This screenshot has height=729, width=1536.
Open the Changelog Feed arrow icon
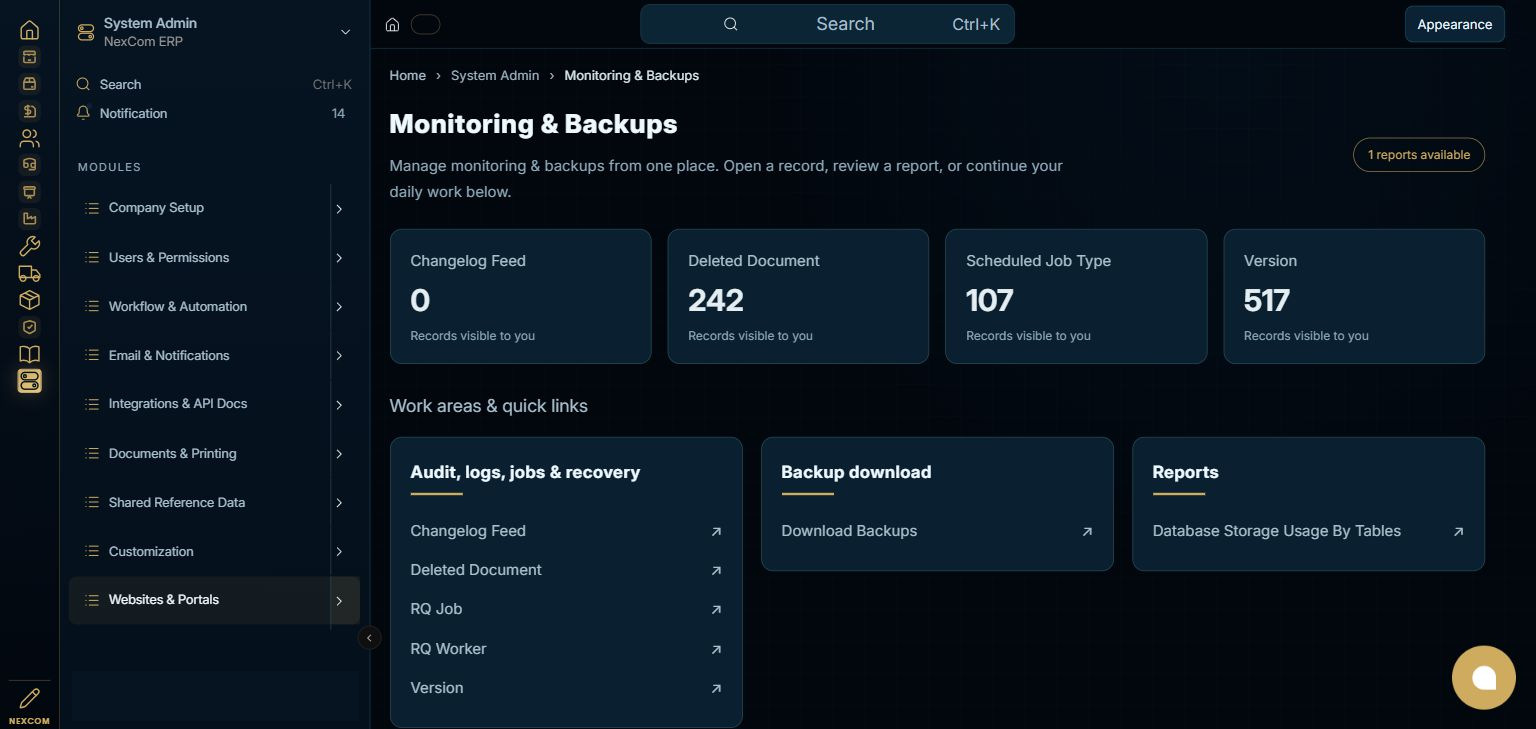tap(716, 532)
